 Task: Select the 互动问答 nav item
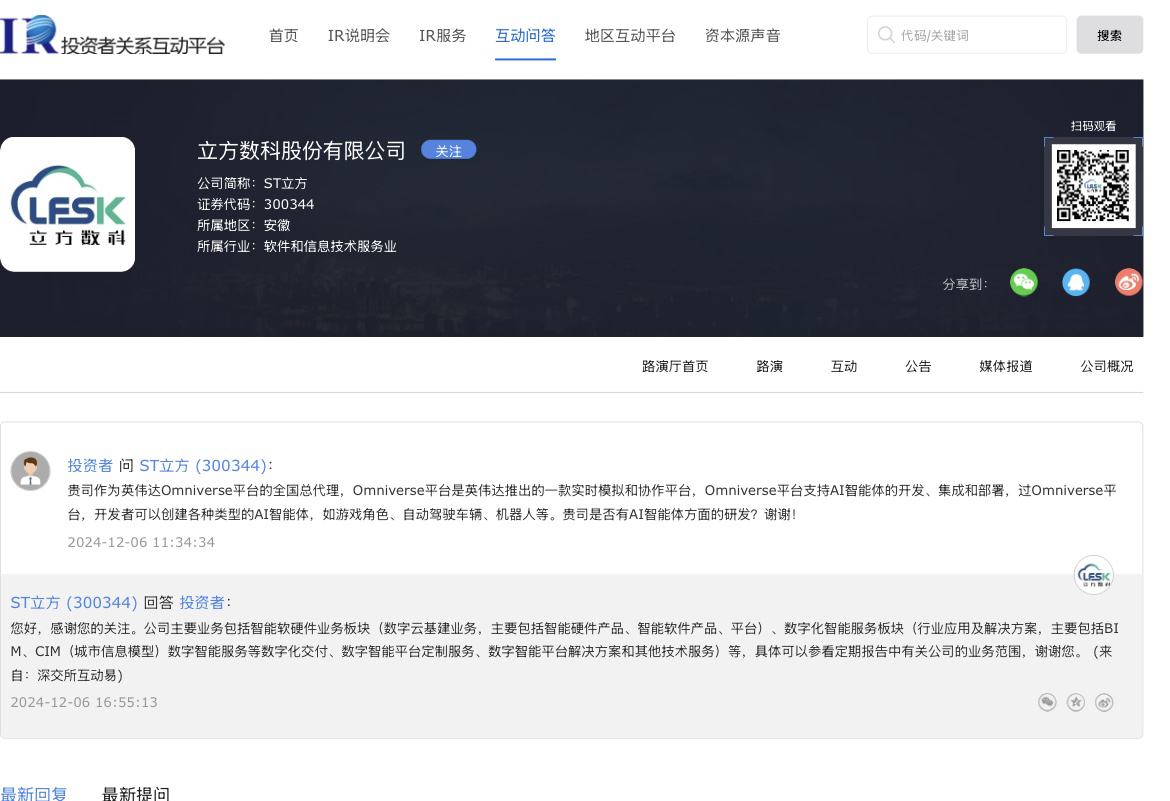tap(525, 36)
